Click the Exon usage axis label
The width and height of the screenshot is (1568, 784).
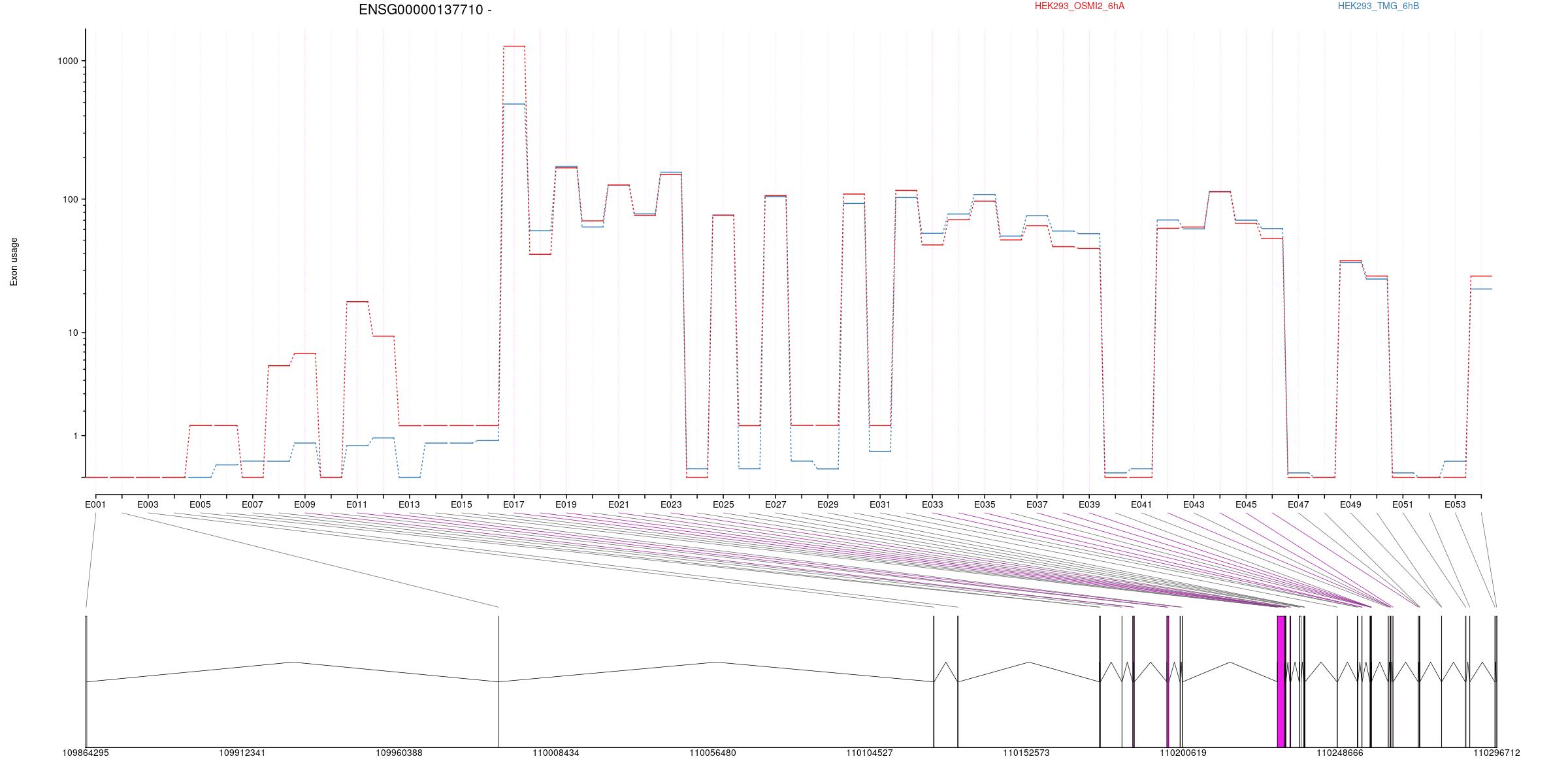(14, 261)
